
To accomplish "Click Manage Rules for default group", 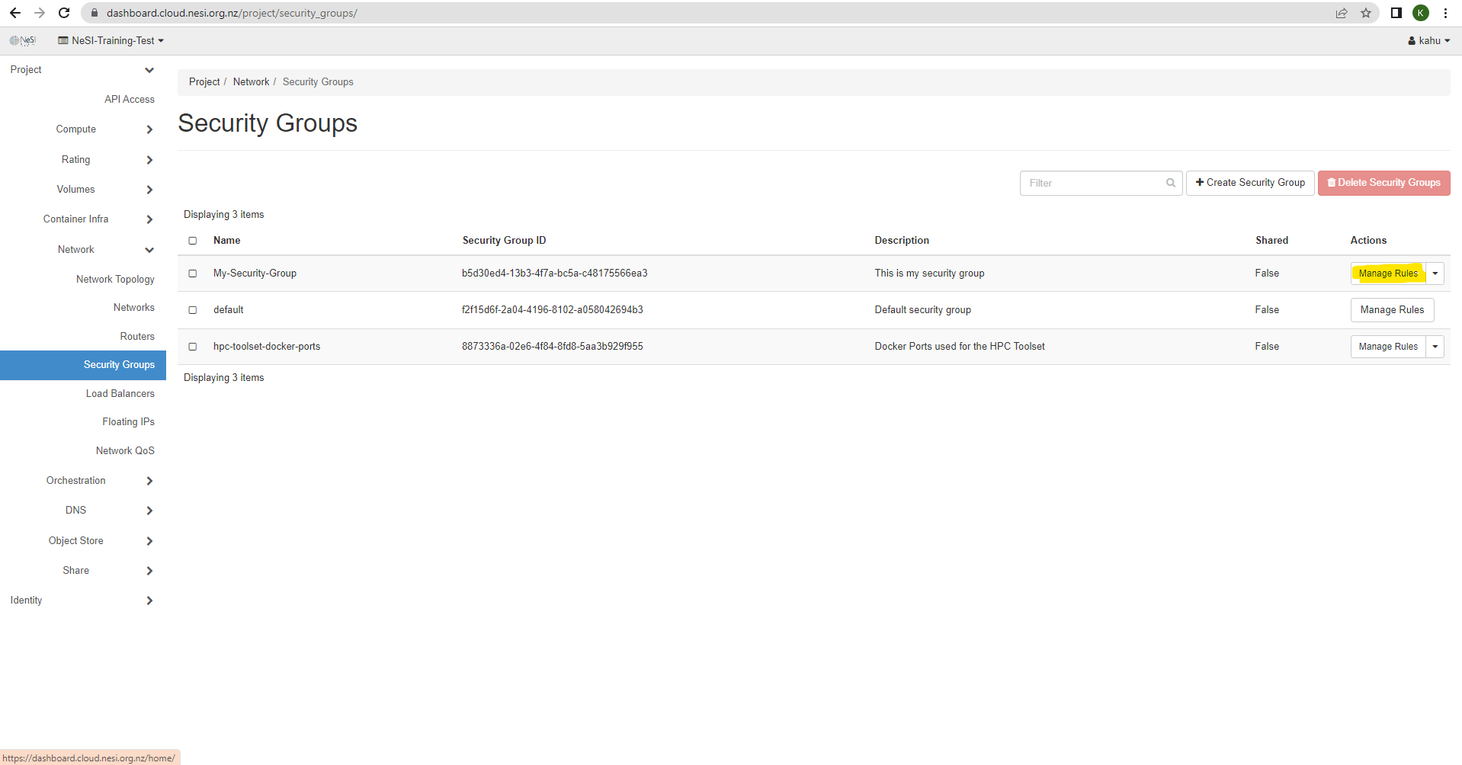I will pyautogui.click(x=1391, y=310).
